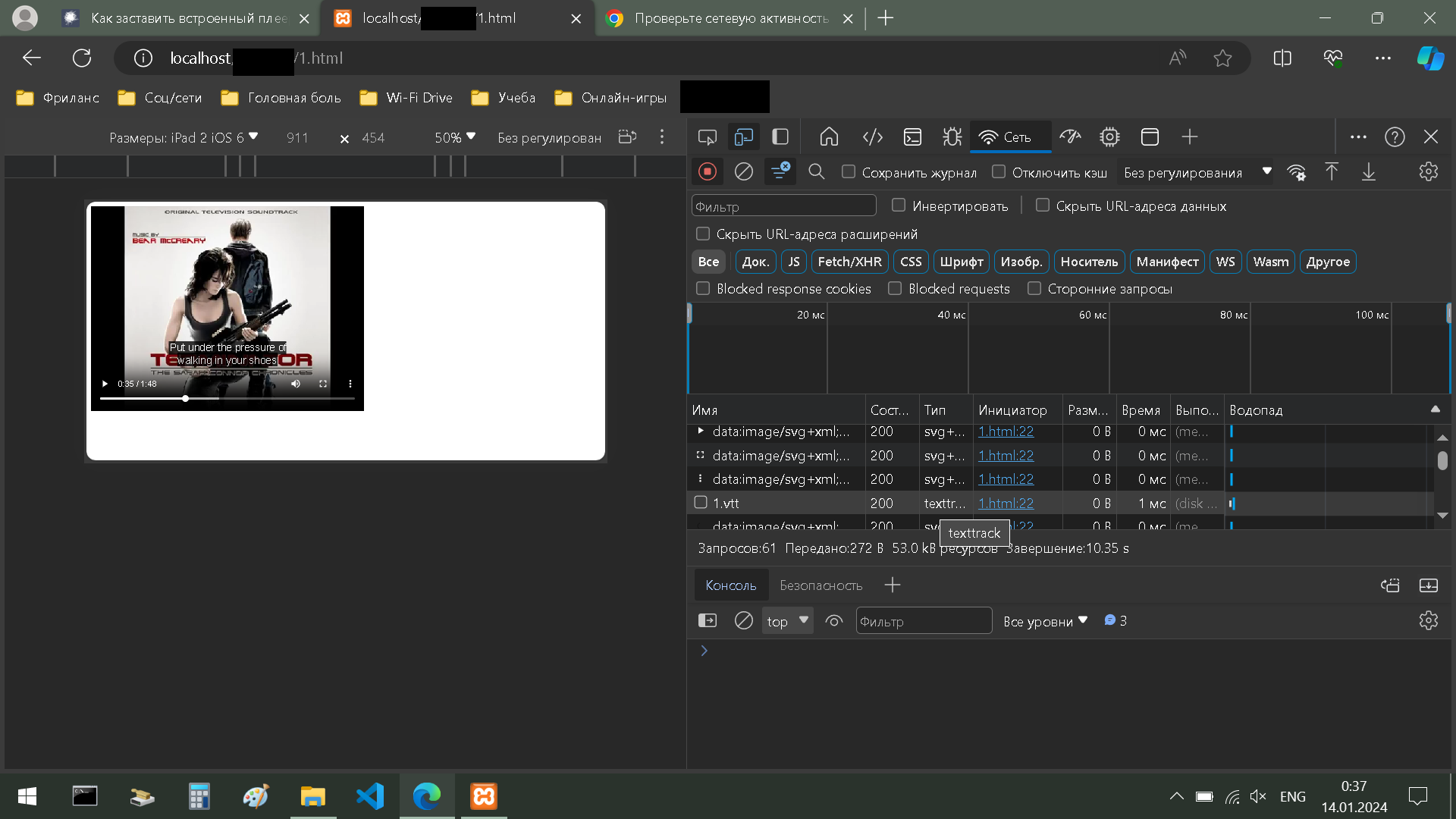1456x819 pixels.
Task: Open the Размеры iPad 2 dropdown
Action: tap(184, 138)
